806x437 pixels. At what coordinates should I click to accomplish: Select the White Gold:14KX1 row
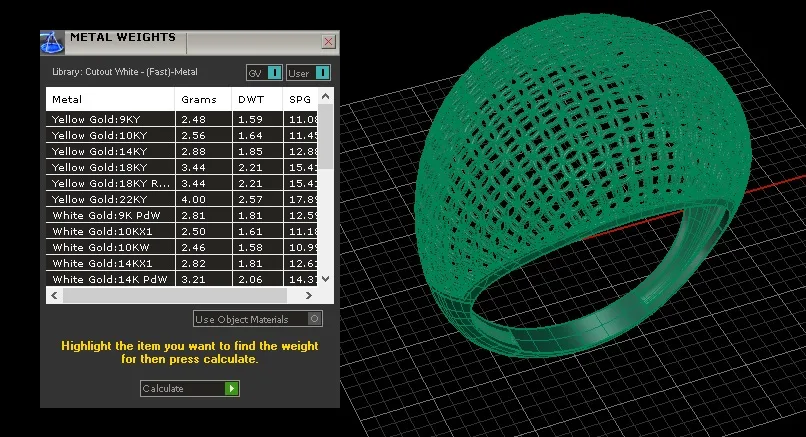click(182, 263)
